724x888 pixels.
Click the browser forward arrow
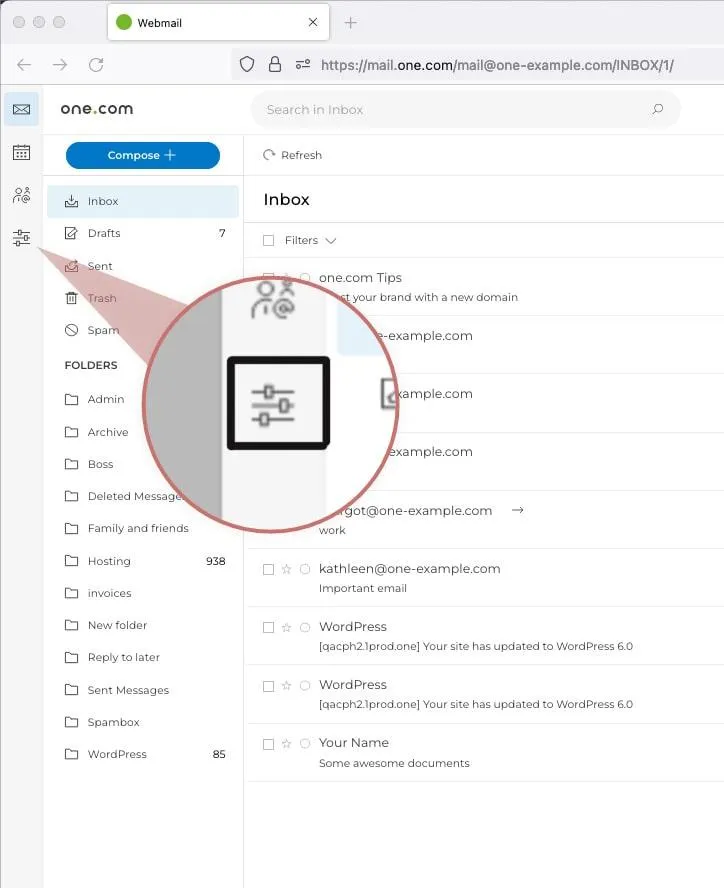click(x=60, y=65)
